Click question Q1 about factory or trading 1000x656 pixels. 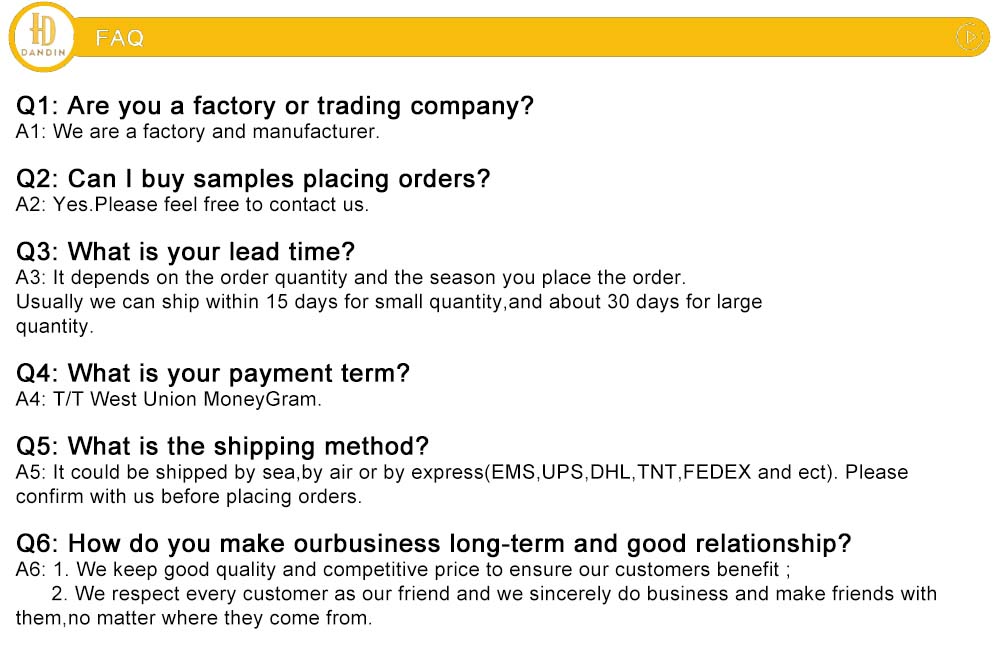(x=274, y=106)
